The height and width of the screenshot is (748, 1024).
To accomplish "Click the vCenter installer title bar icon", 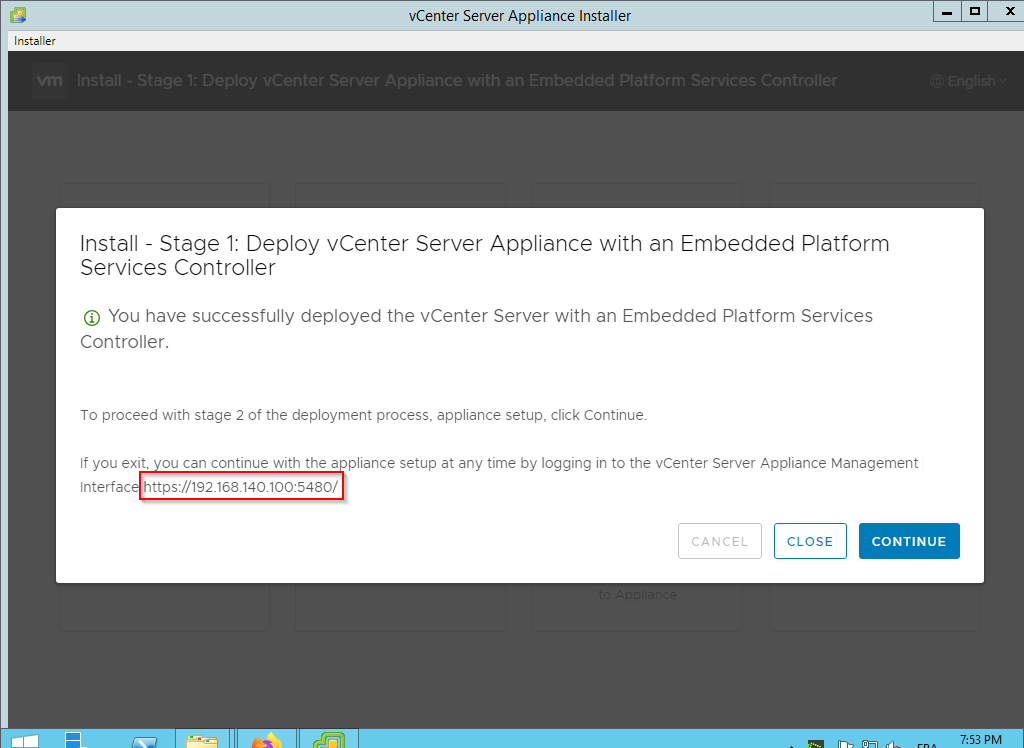I will point(18,14).
